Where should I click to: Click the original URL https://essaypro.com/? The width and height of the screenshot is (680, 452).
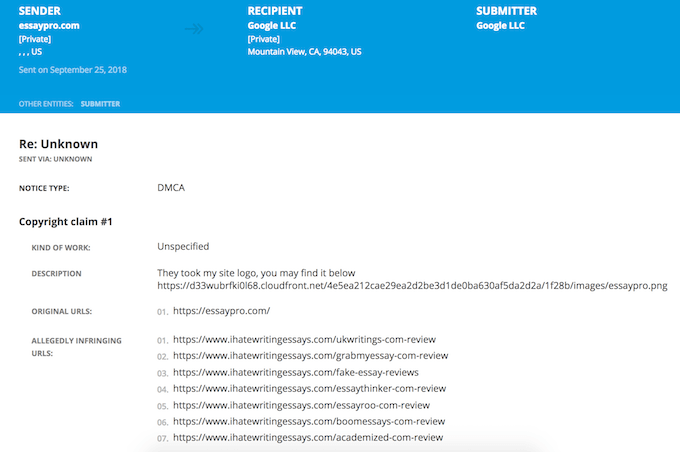(x=222, y=311)
